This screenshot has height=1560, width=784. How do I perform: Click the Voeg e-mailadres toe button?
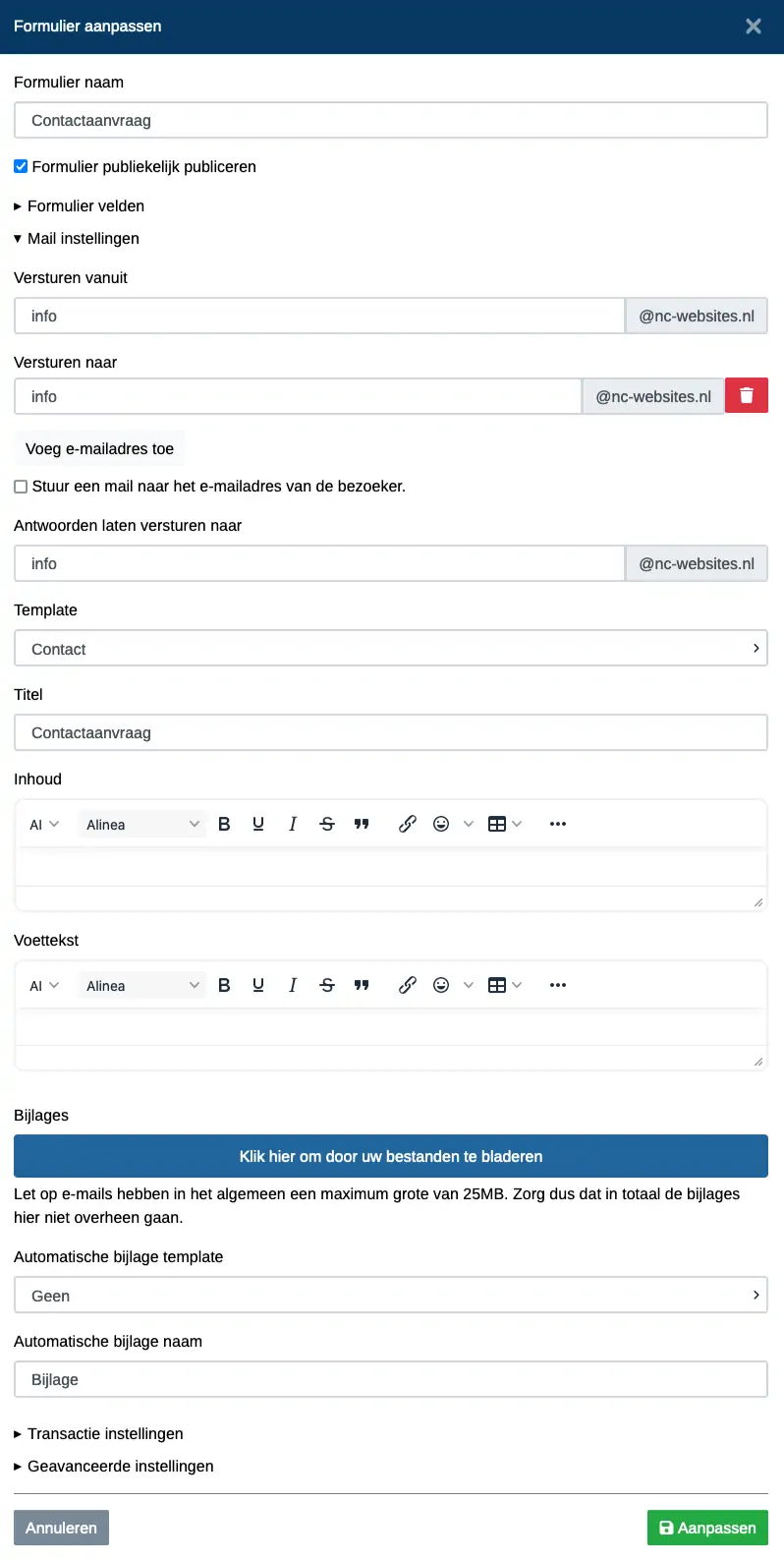tap(99, 449)
